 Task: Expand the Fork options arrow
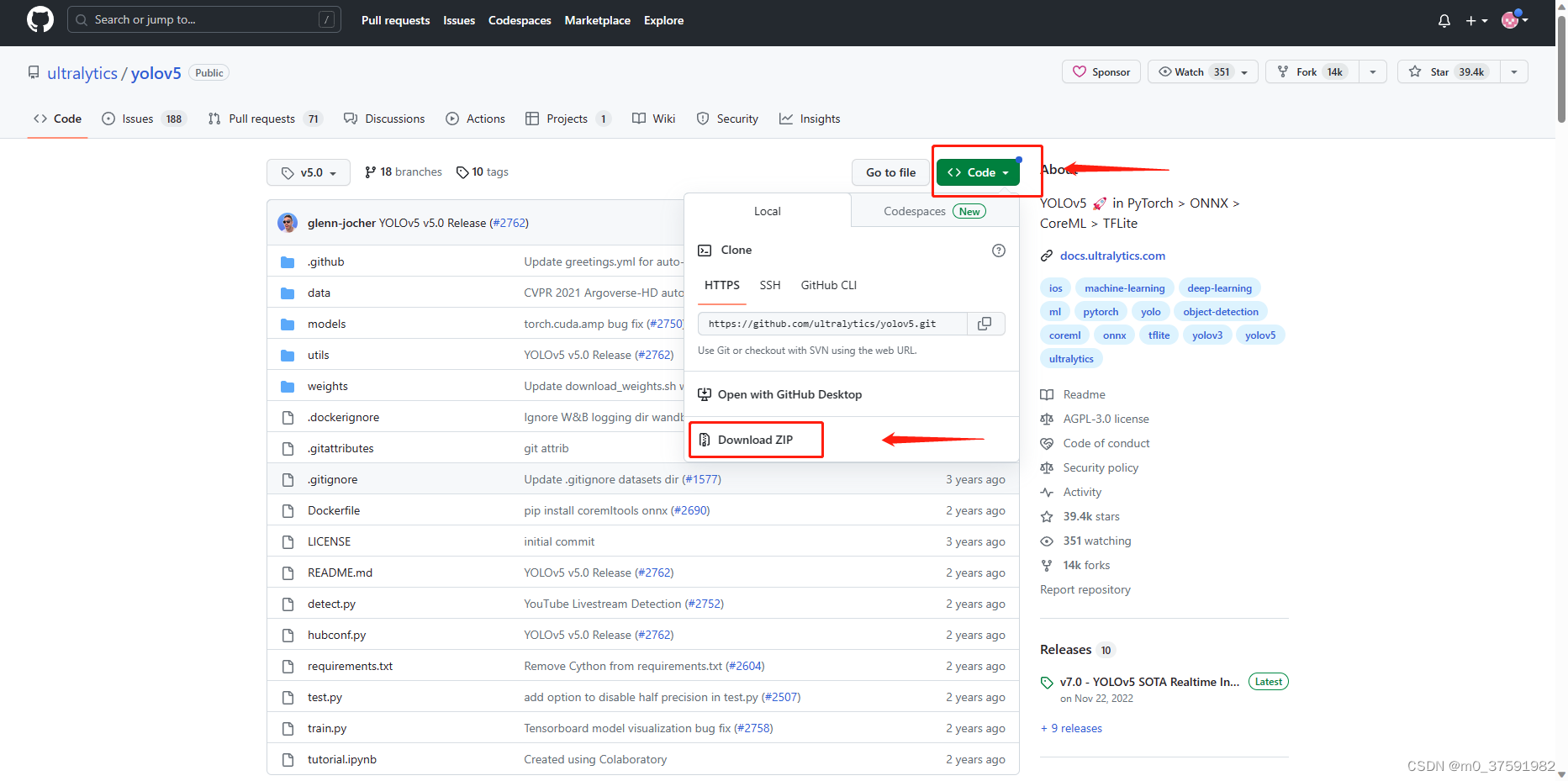(1373, 72)
